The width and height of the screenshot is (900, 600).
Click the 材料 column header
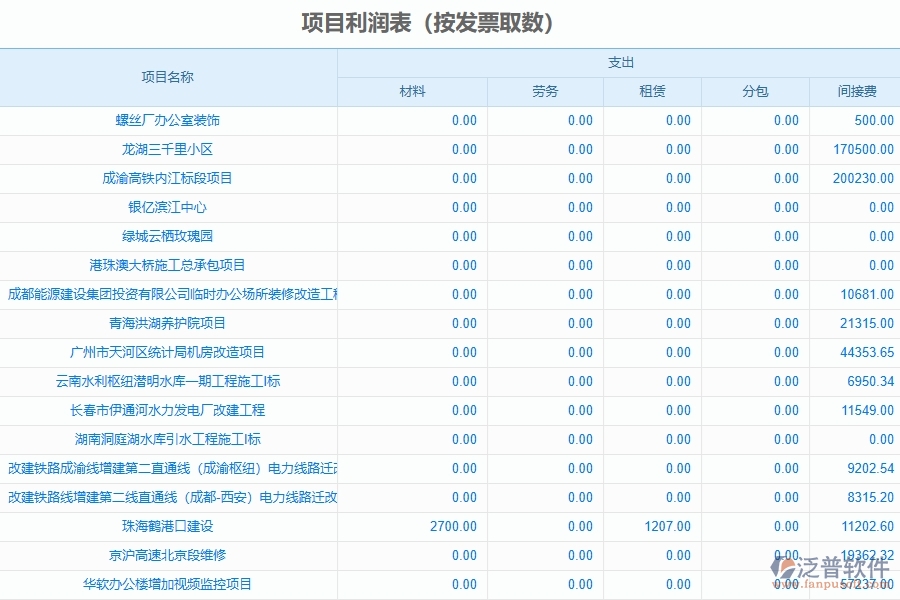tap(411, 90)
